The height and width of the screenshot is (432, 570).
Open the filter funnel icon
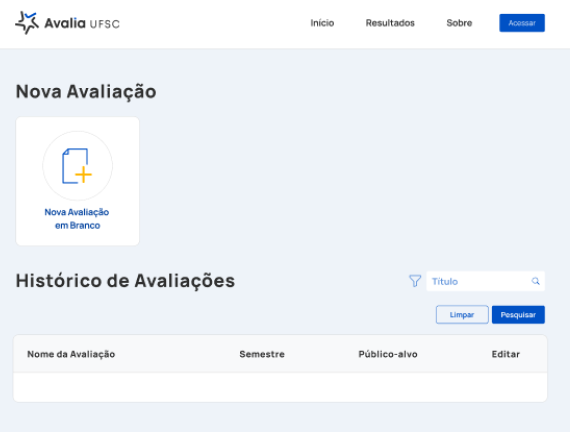point(415,281)
